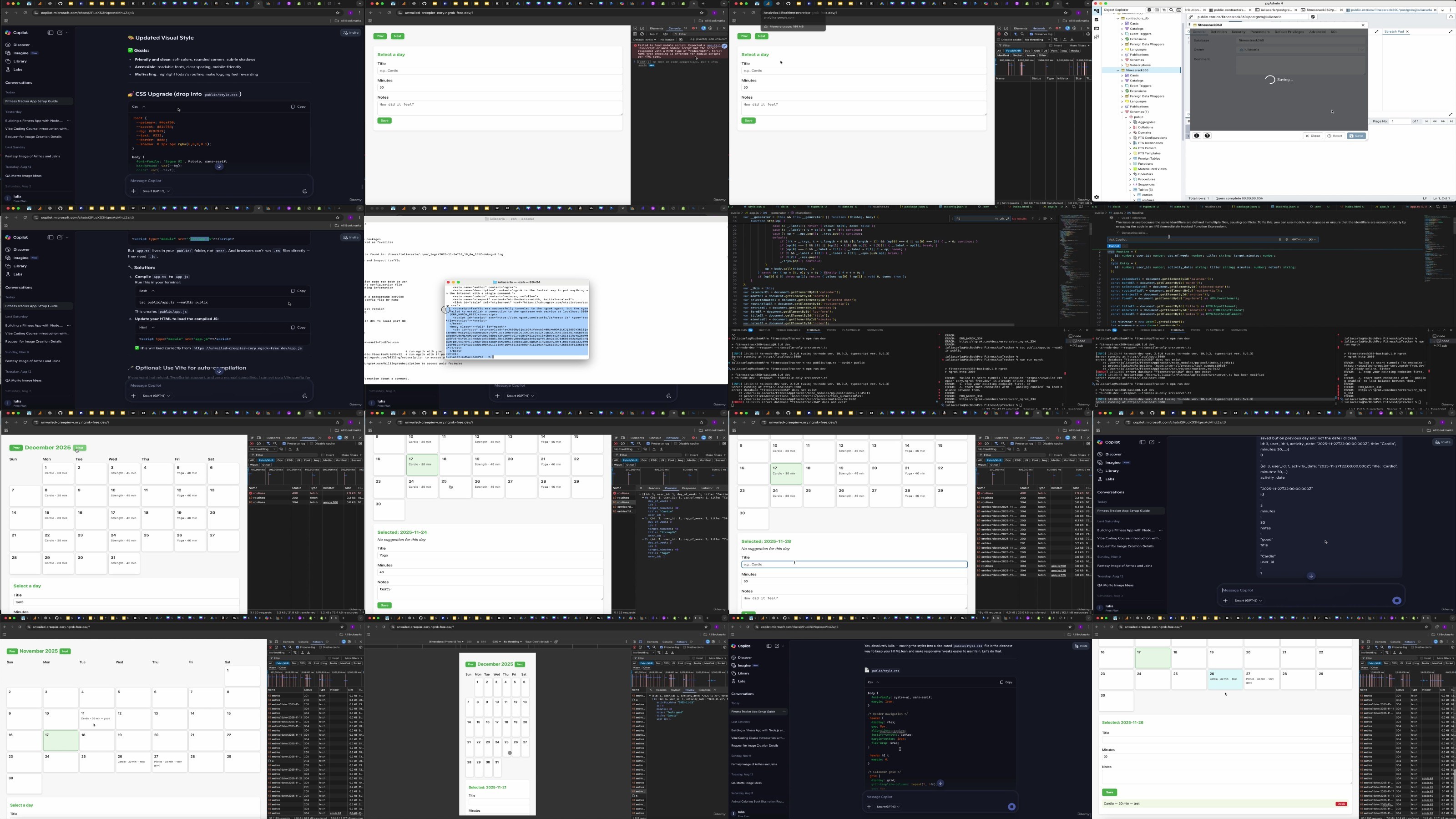Toggle 'Invert' checkbox in the wide December 2025 calendar window
This screenshot has width=1456, height=819.
point(323,455)
